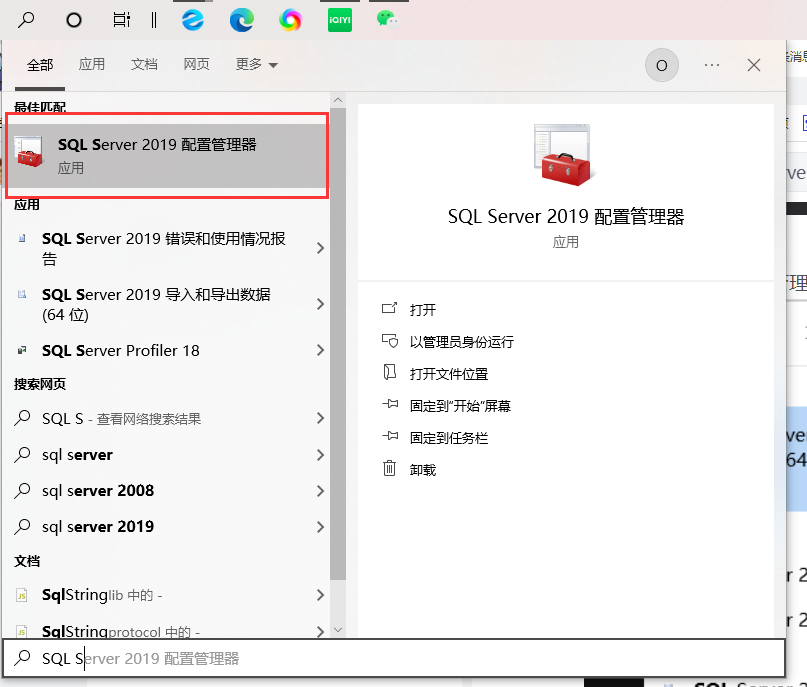Click magnifier icon in bottom search box

coord(23,658)
